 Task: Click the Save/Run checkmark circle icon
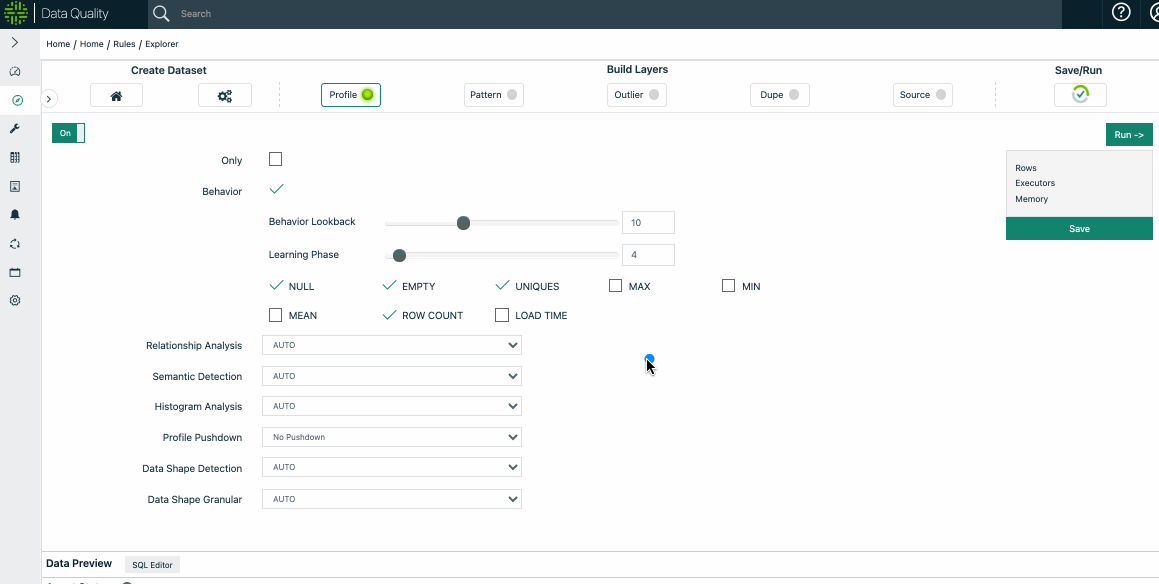[1080, 94]
